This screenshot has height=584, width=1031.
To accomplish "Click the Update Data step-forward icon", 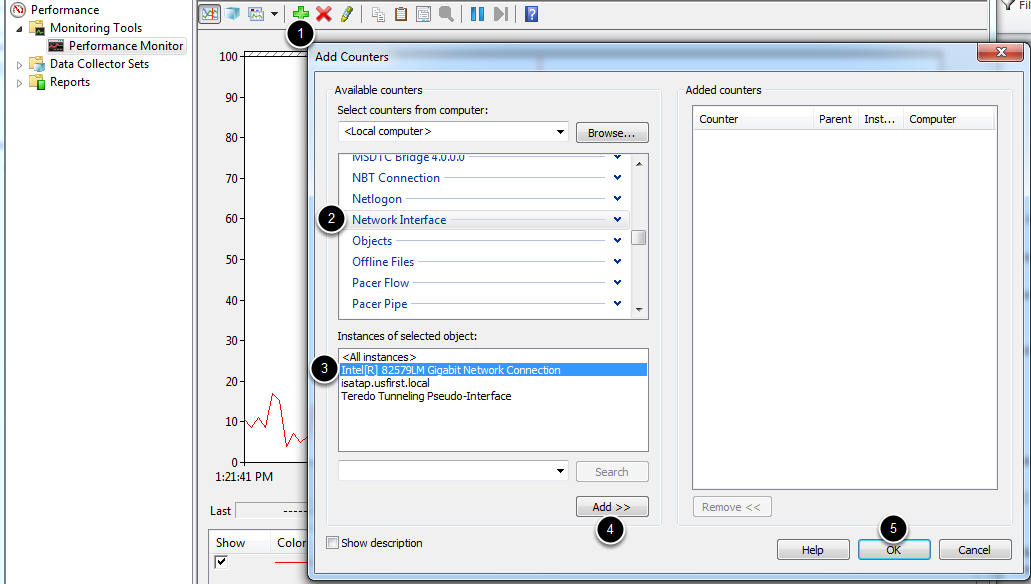I will [x=500, y=13].
